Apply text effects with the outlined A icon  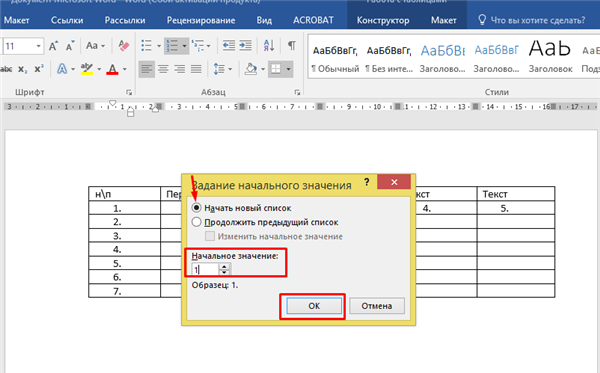62,69
